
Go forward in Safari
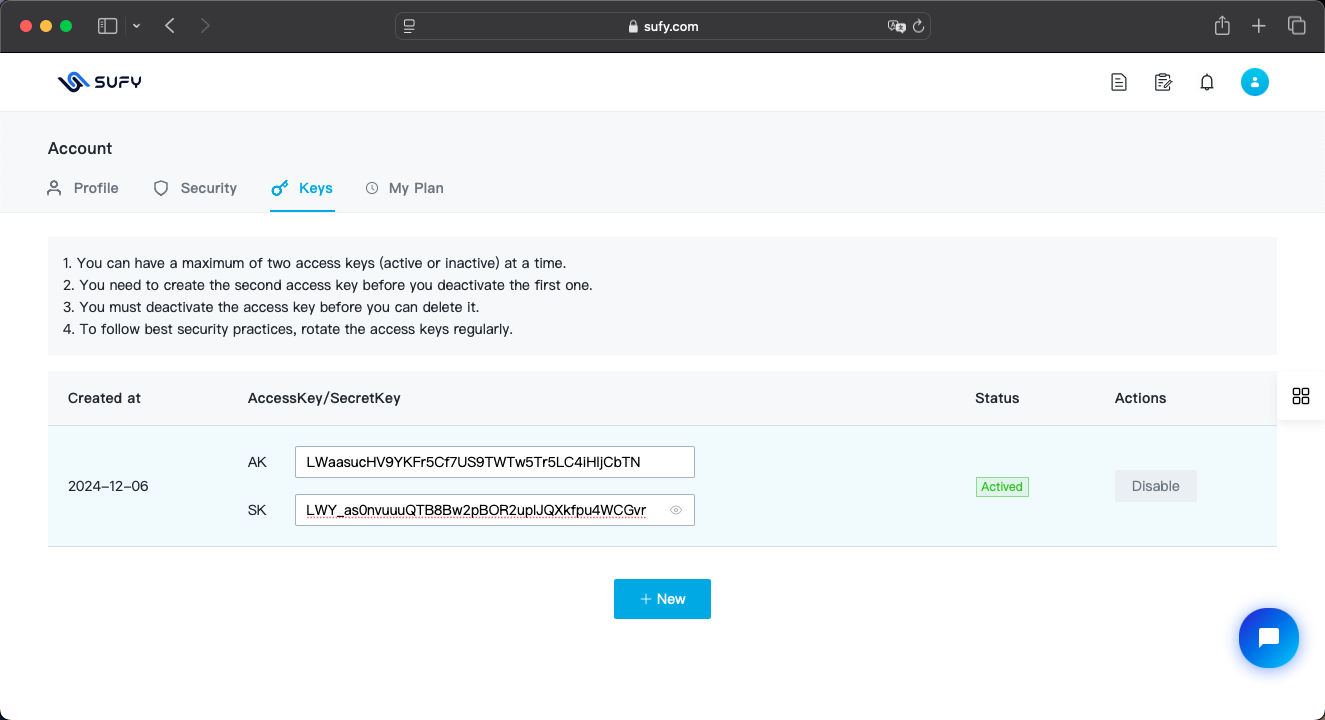pyautogui.click(x=205, y=26)
